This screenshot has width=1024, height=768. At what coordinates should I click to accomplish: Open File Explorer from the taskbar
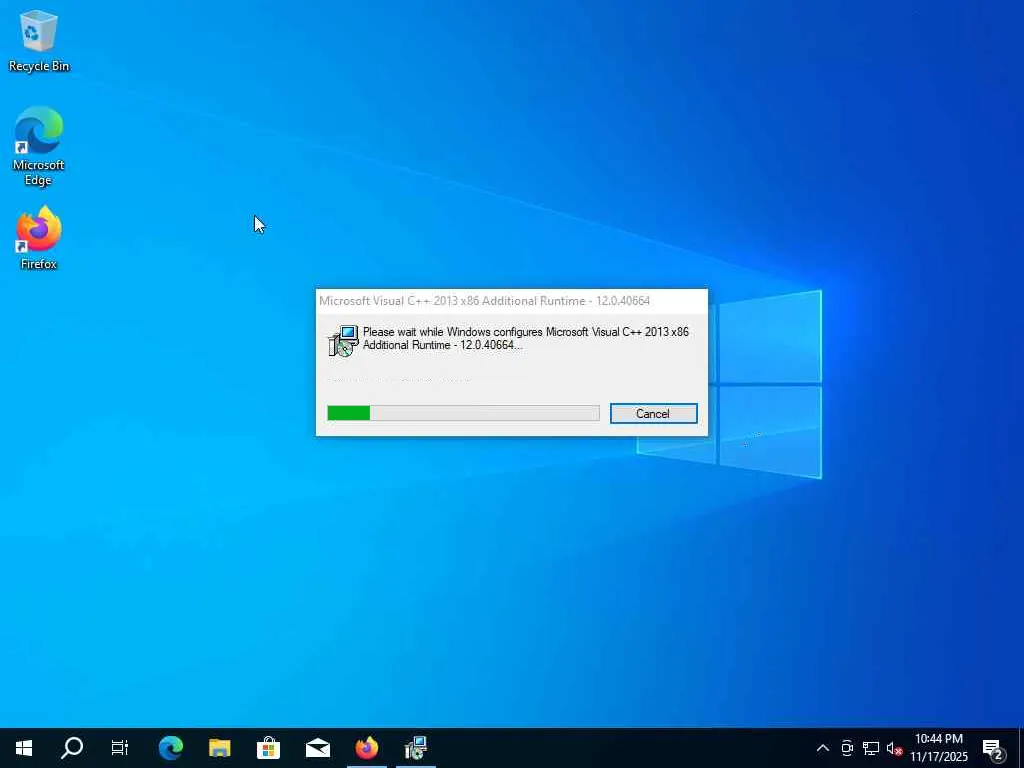coord(219,748)
